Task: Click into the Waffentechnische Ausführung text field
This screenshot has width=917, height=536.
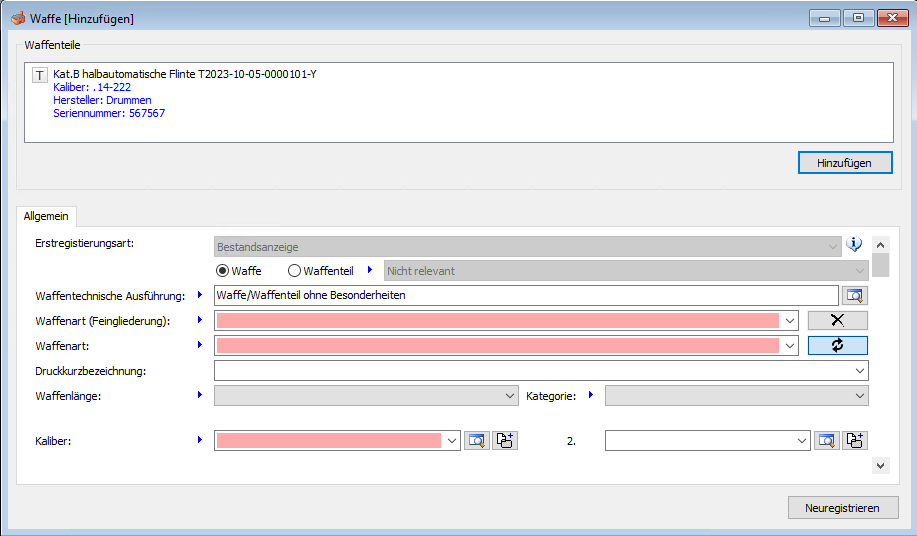Action: [x=525, y=295]
